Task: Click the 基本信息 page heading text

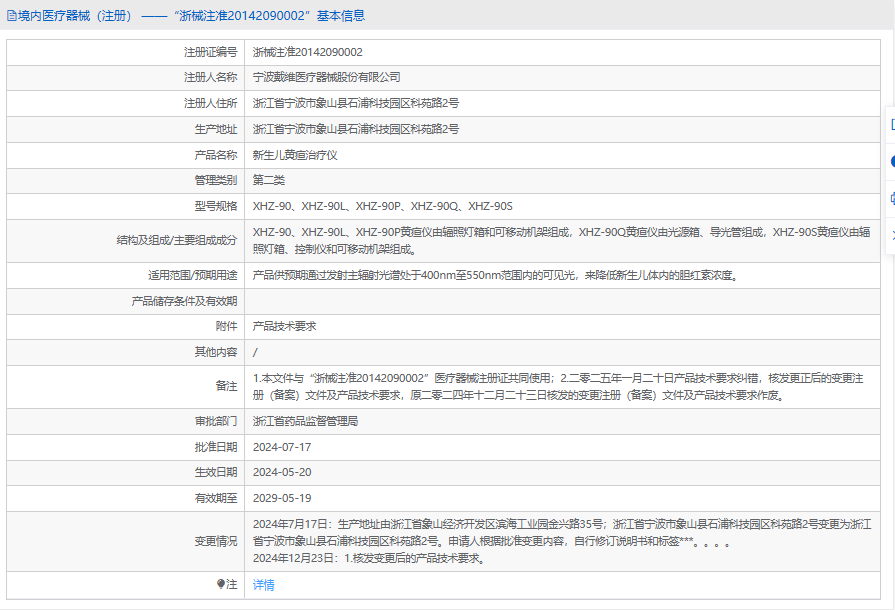Action: 341,16
